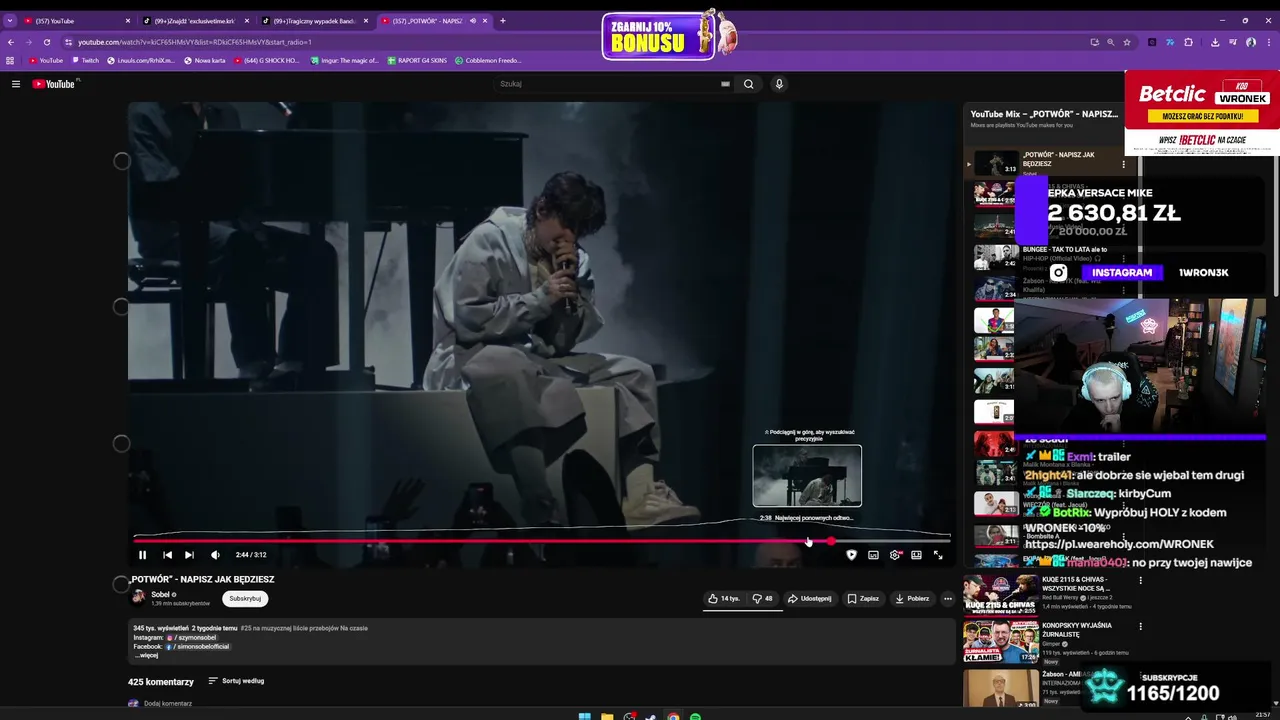Image resolution: width=1280 pixels, height=720 pixels.
Task: Open apps grid icon in bookmarks bar
Action: pyautogui.click(x=10, y=60)
